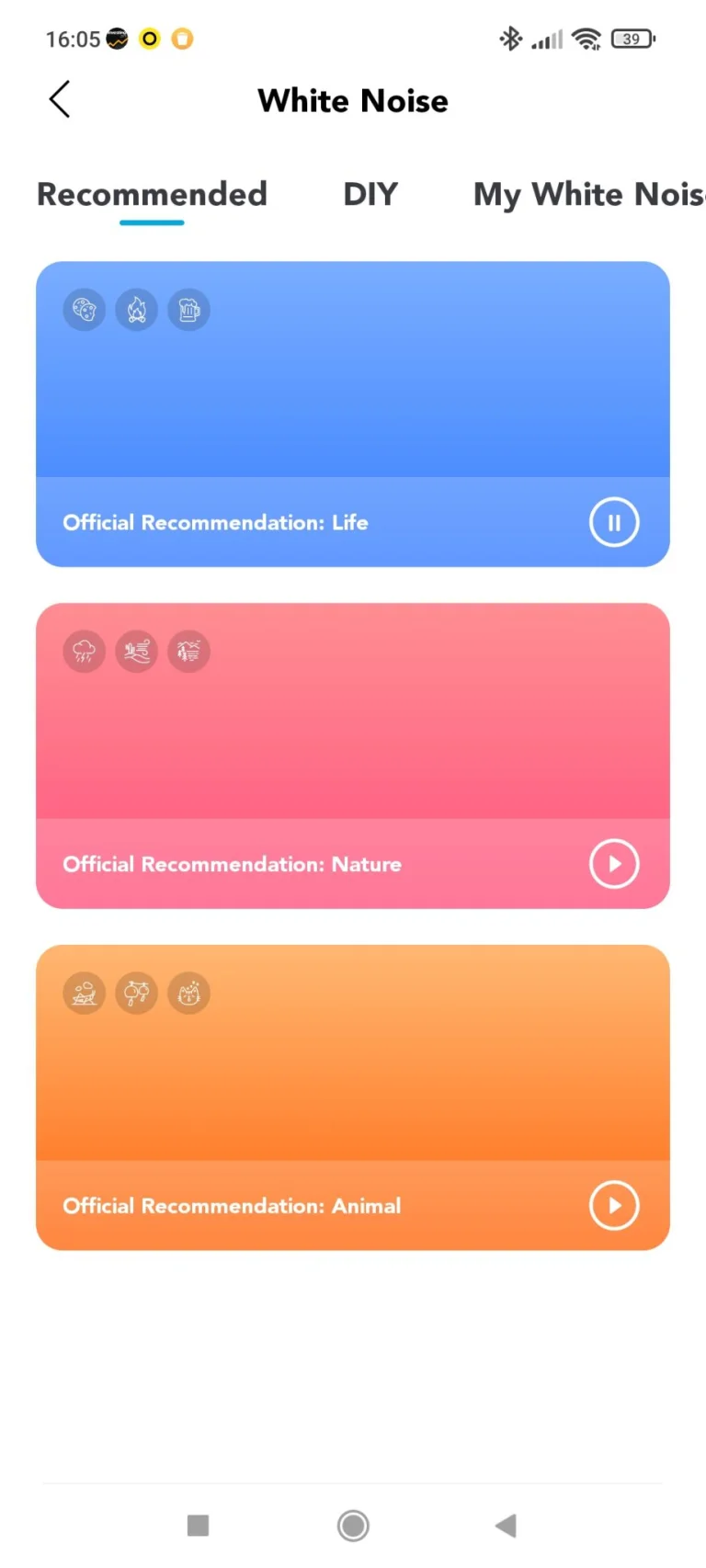This screenshot has height=1568, width=706.
Task: Pause the Life white noise
Action: [613, 522]
